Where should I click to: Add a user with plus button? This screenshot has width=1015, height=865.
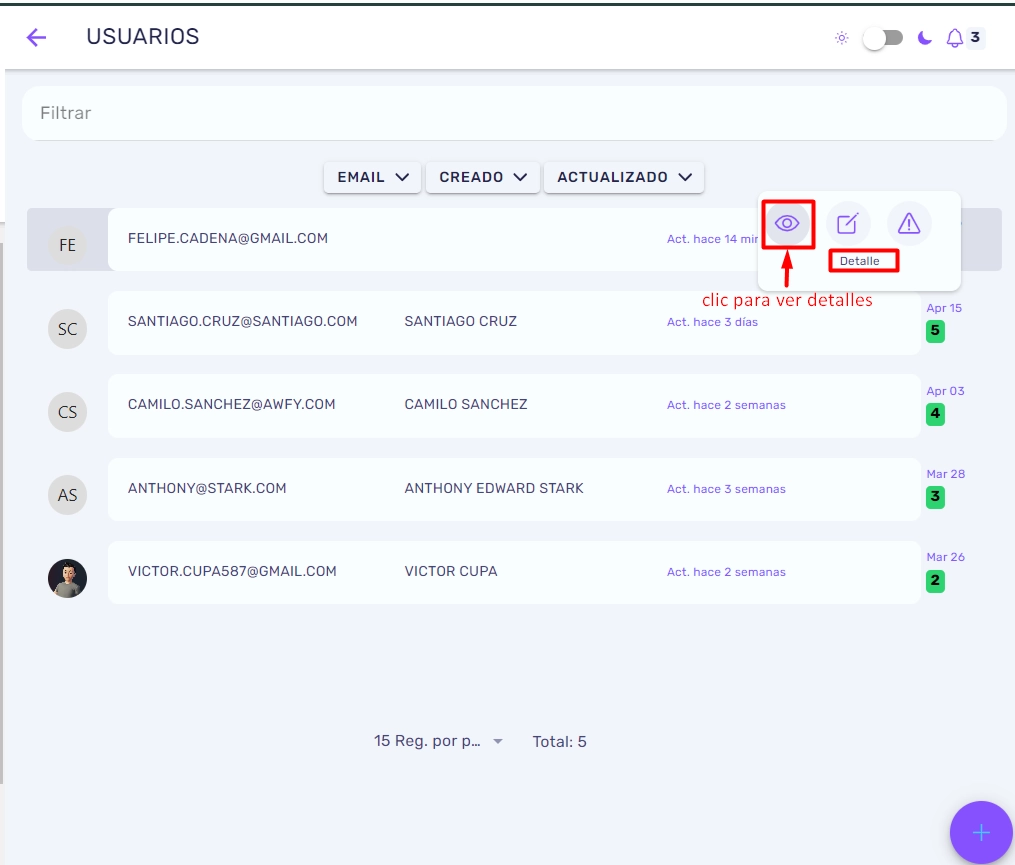click(x=981, y=832)
